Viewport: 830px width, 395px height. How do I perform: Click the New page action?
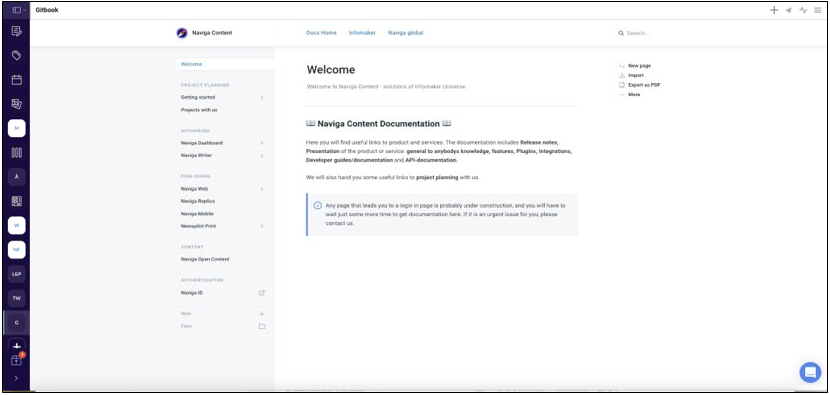point(639,66)
